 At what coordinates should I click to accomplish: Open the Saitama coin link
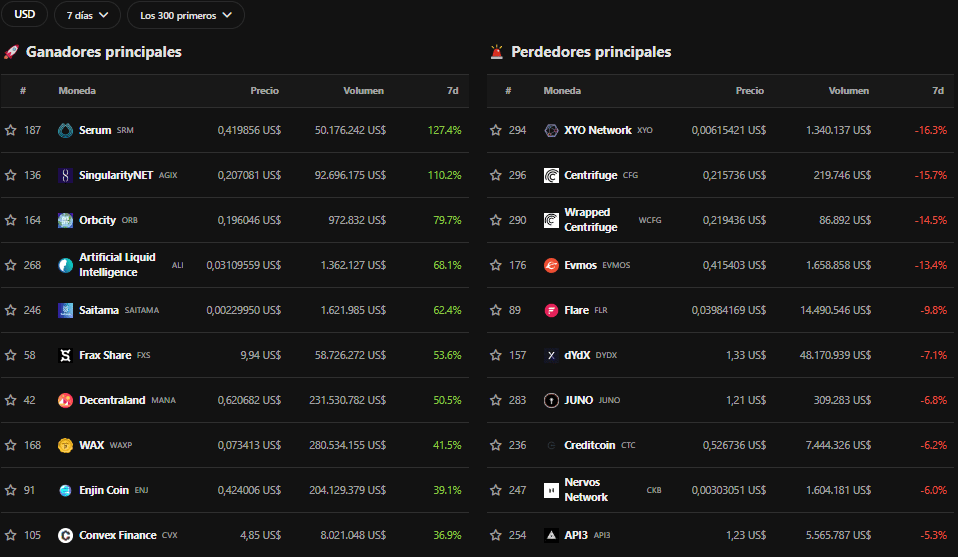tap(98, 310)
